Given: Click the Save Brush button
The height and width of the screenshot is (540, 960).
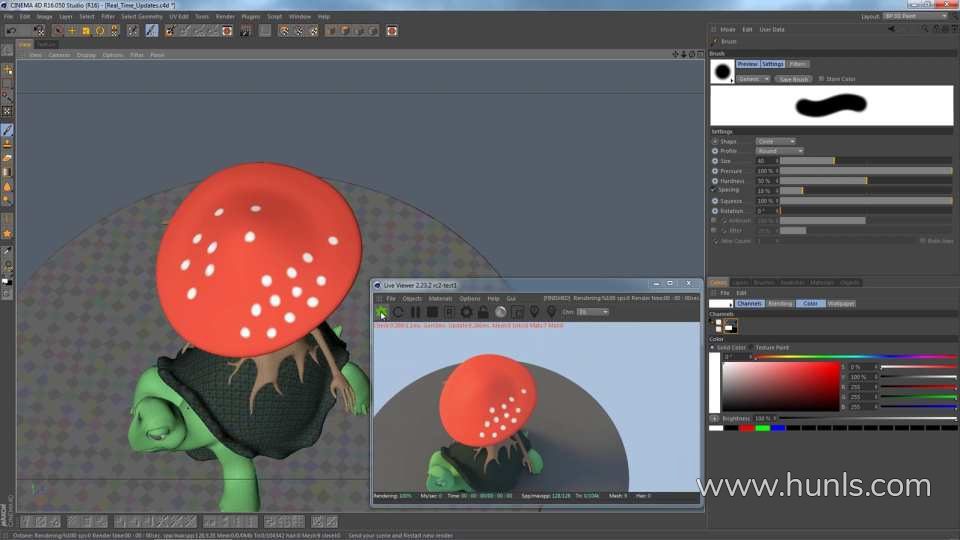Looking at the screenshot, I should click(x=793, y=79).
